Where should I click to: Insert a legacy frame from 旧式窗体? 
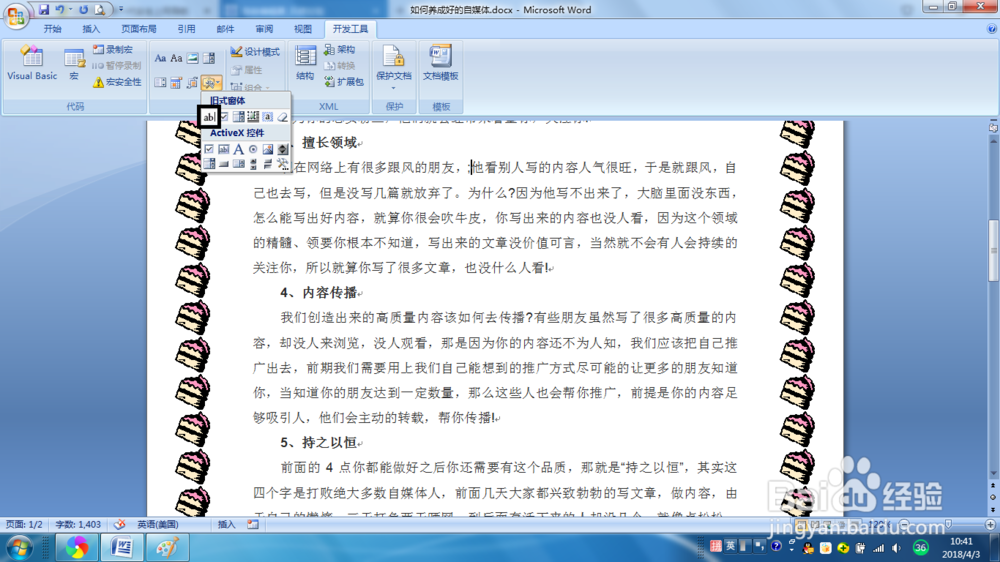tap(253, 117)
